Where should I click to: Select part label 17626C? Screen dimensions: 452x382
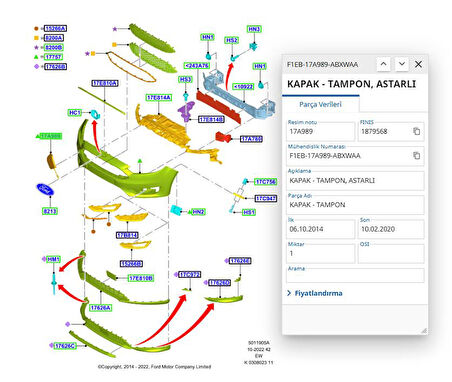[65, 346]
